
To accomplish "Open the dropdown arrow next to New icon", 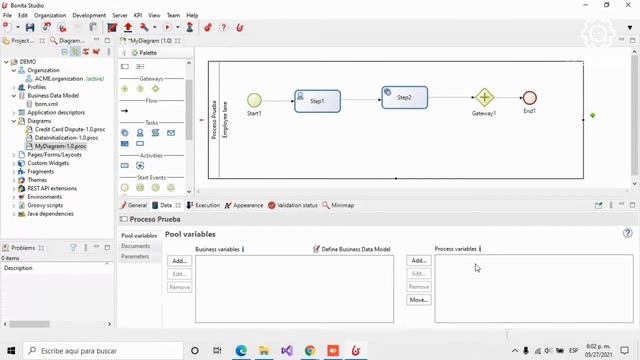I will 18,27.
